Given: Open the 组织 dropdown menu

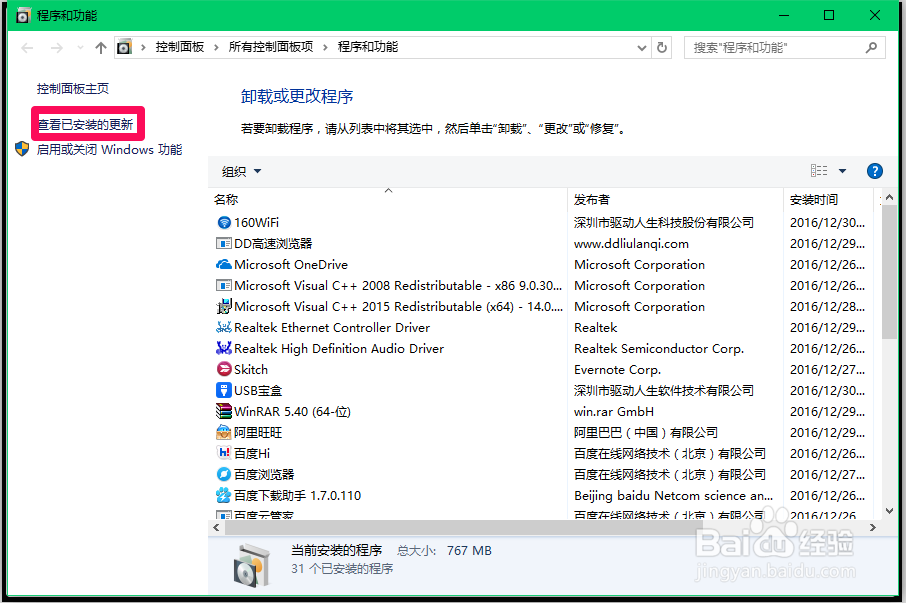Looking at the screenshot, I should (x=242, y=172).
